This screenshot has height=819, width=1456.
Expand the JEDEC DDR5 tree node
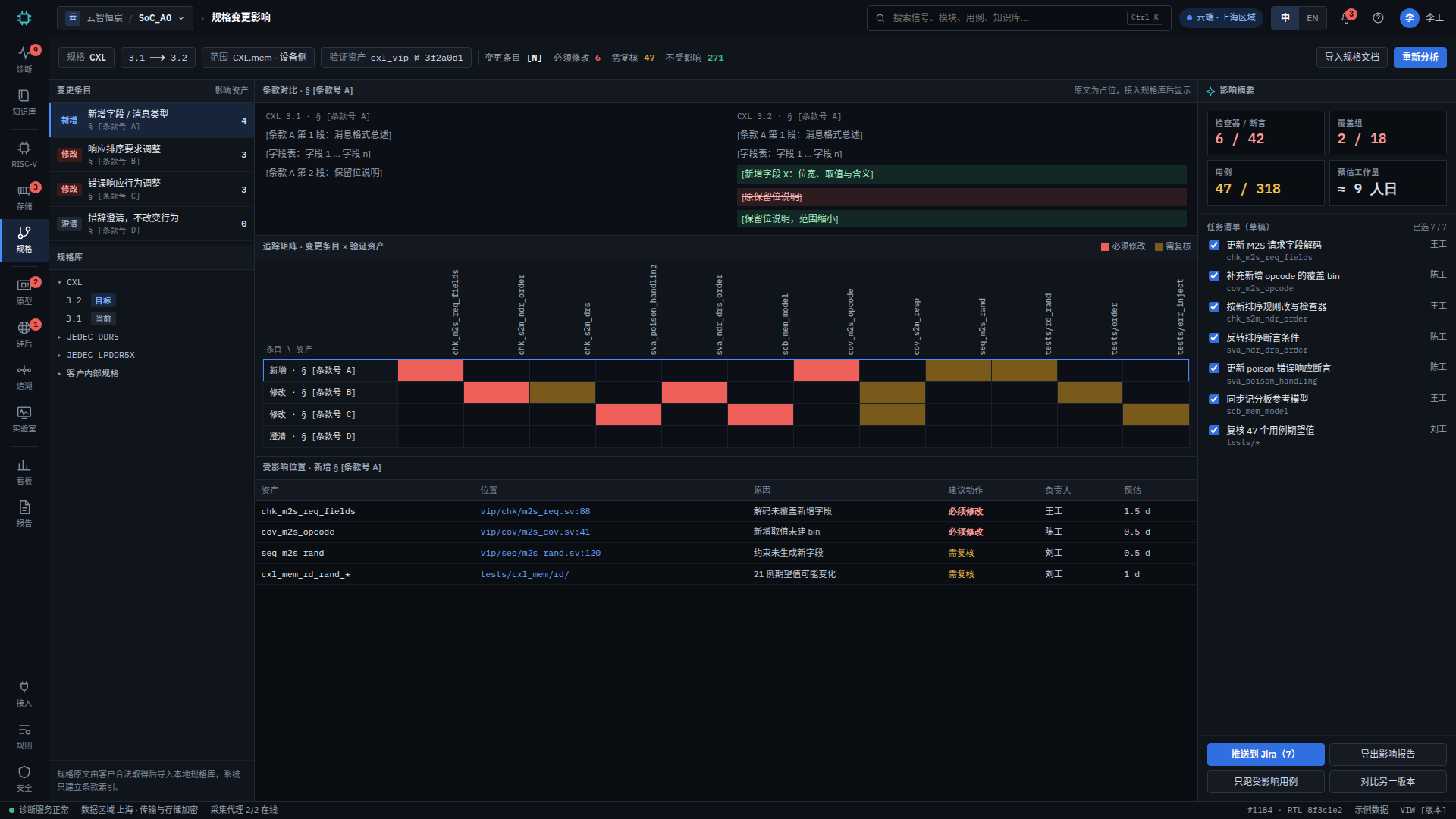tap(59, 337)
